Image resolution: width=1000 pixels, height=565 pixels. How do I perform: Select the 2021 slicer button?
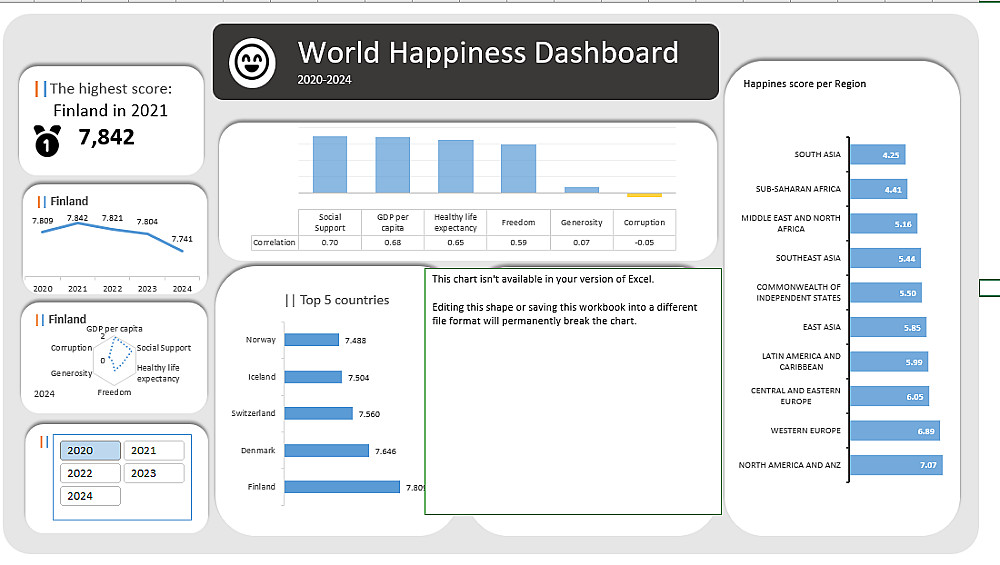click(x=154, y=450)
